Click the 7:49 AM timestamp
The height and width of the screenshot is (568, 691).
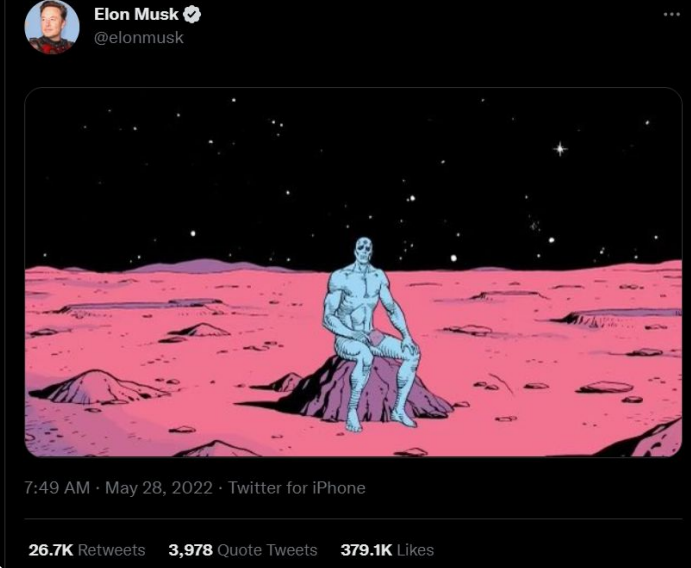pos(57,488)
